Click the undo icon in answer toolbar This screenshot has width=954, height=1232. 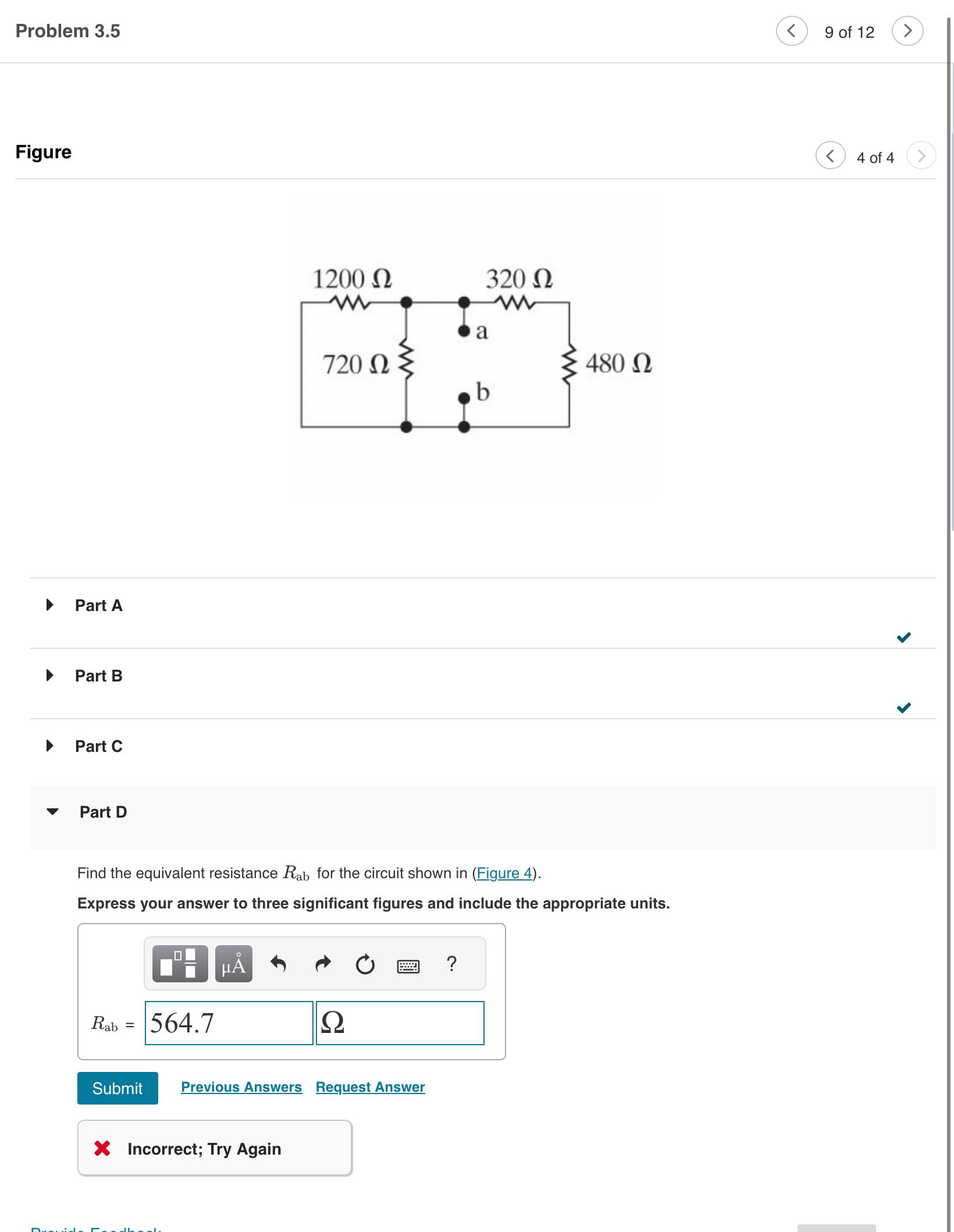point(278,964)
